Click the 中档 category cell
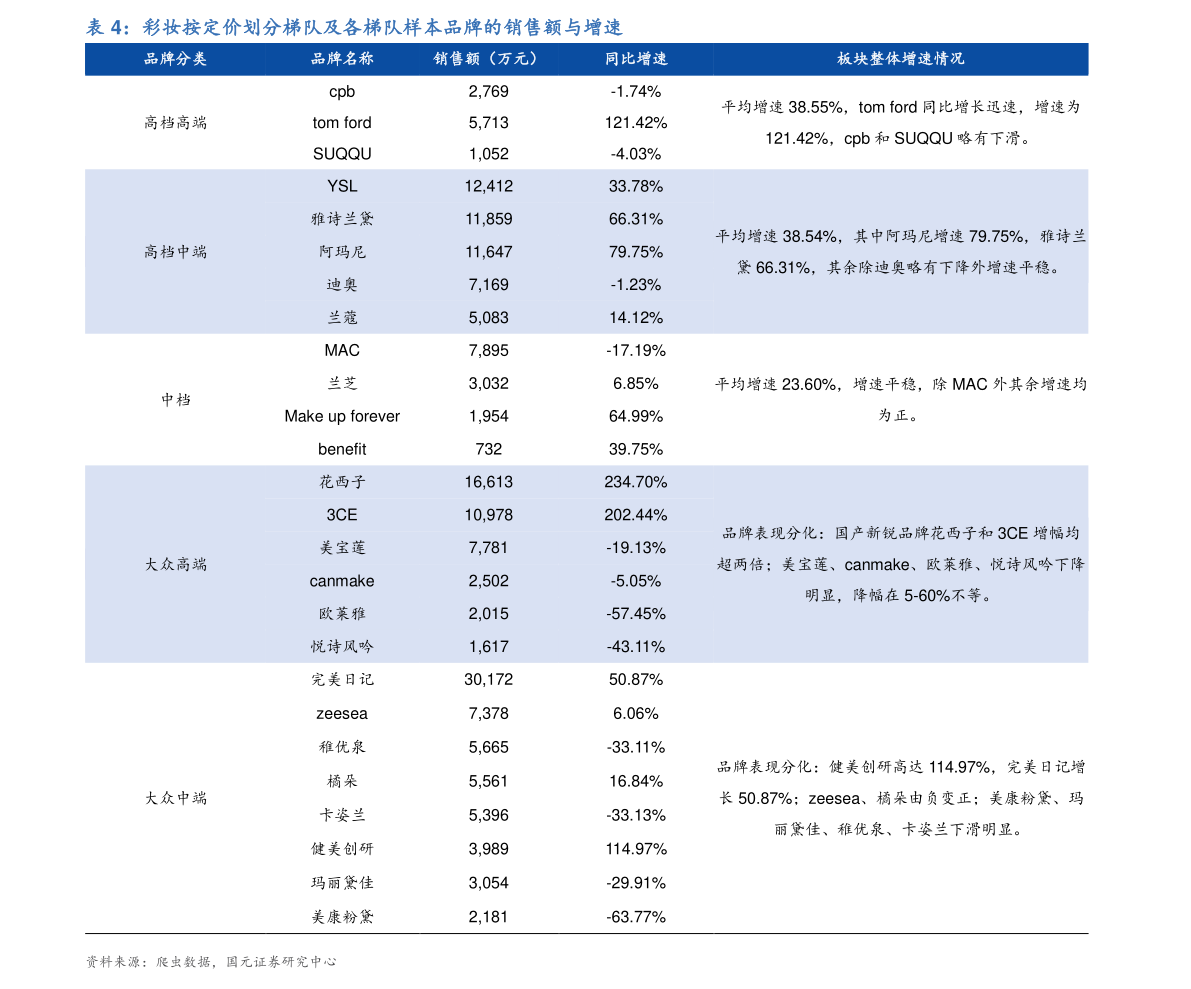Image resolution: width=1191 pixels, height=989 pixels. [175, 400]
